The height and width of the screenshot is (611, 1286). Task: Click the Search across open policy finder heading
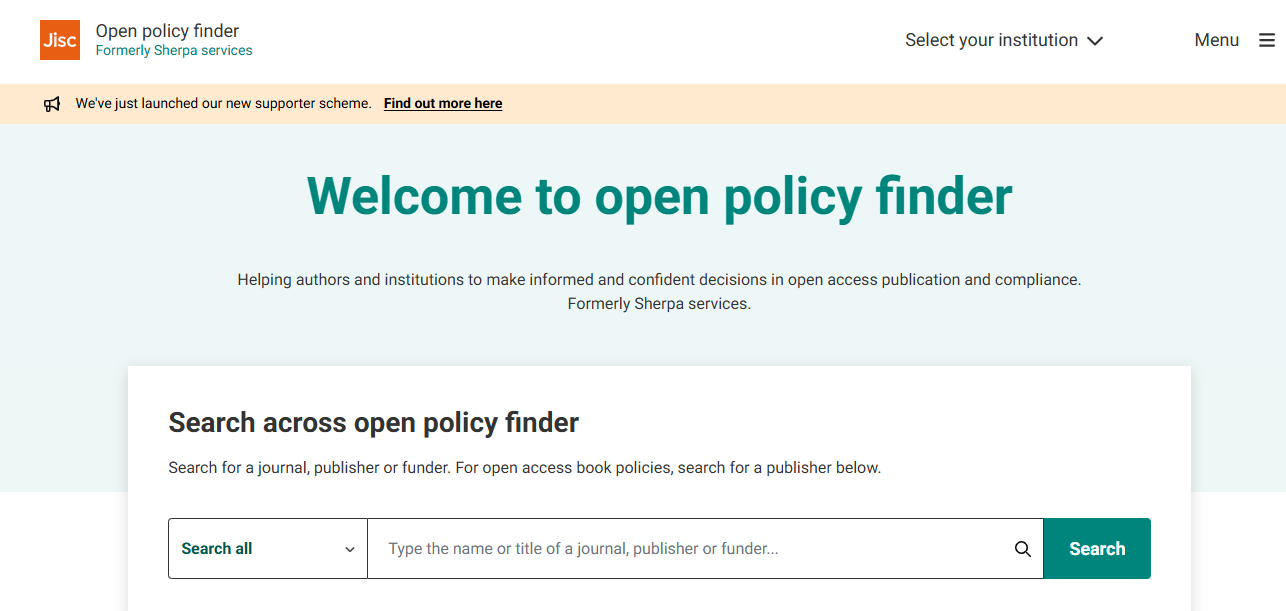(373, 422)
